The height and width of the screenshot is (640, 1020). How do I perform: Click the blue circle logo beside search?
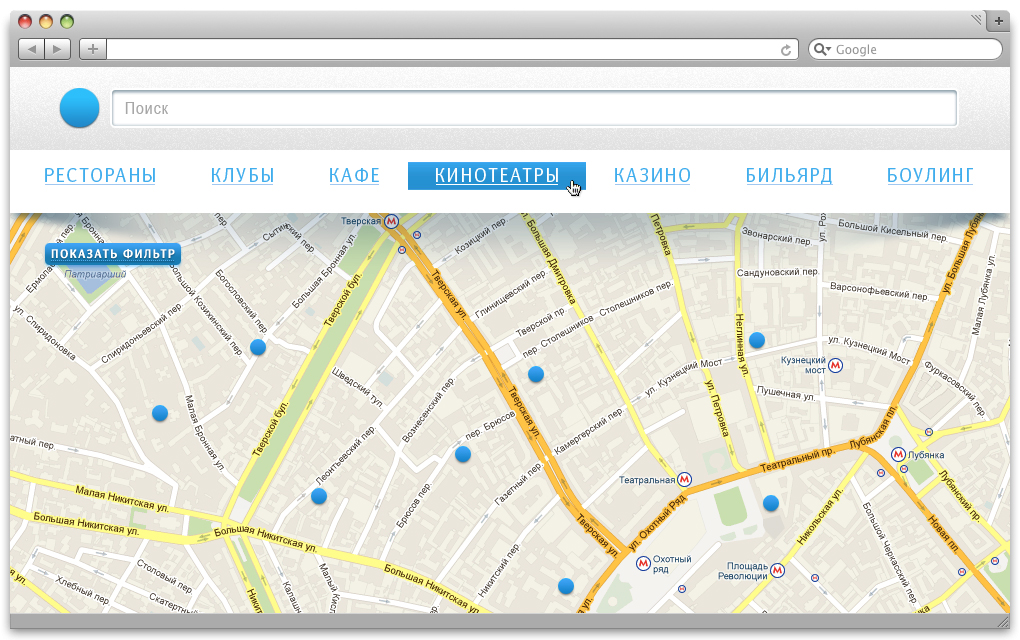[x=80, y=109]
